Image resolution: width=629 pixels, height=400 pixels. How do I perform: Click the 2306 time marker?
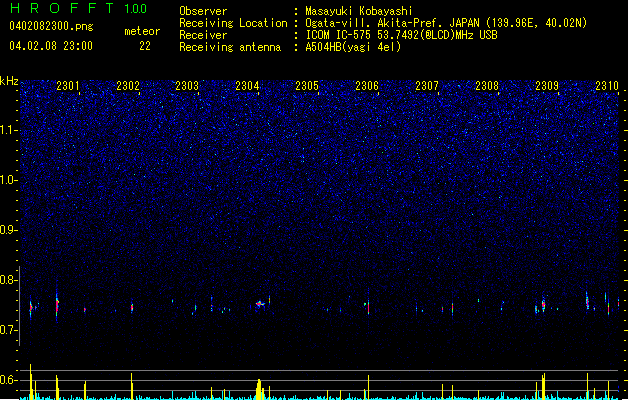tap(367, 85)
